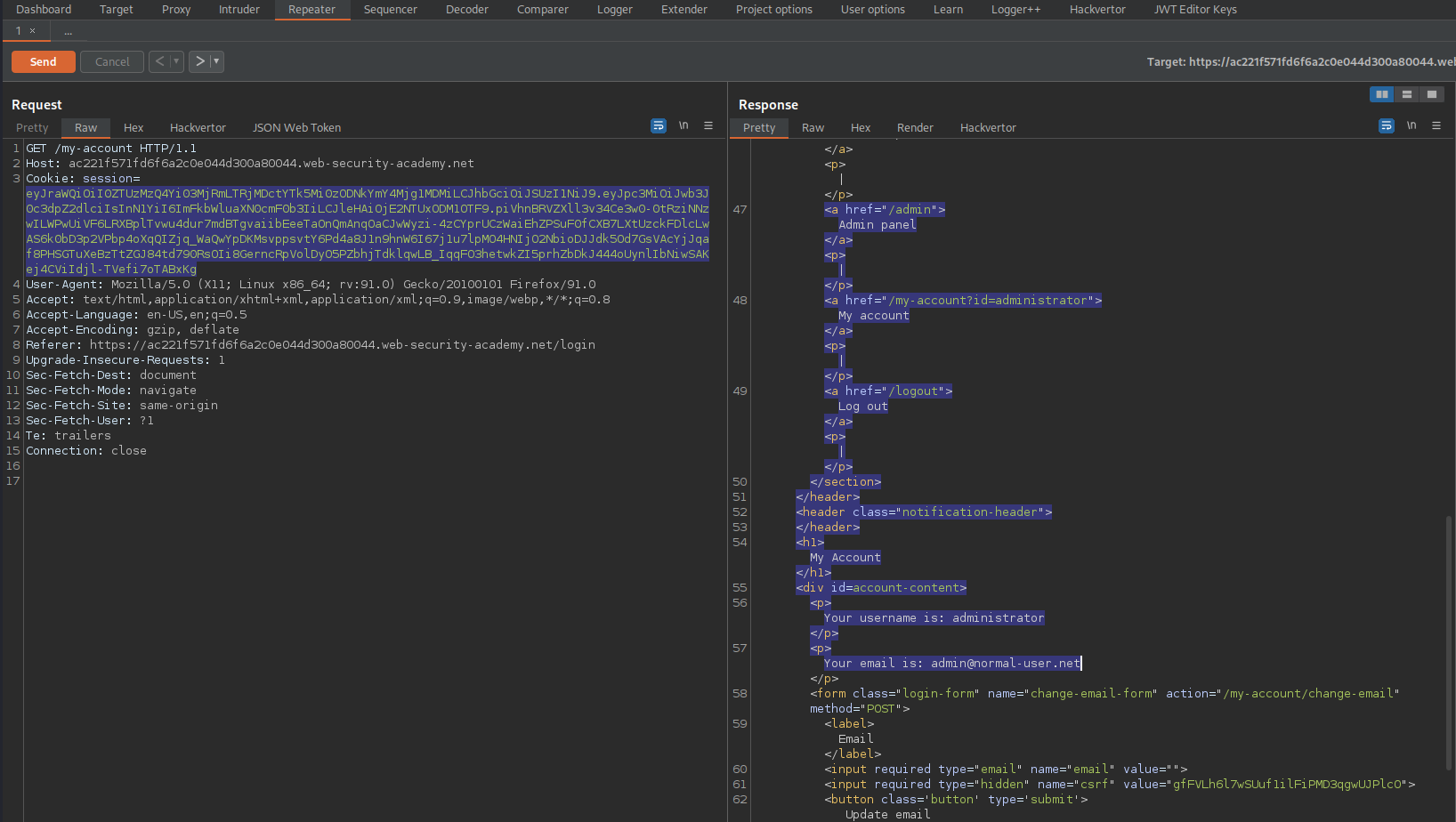The height and width of the screenshot is (822, 1456).
Task: Close Repeater tab 1 with the x
Action: 33,31
